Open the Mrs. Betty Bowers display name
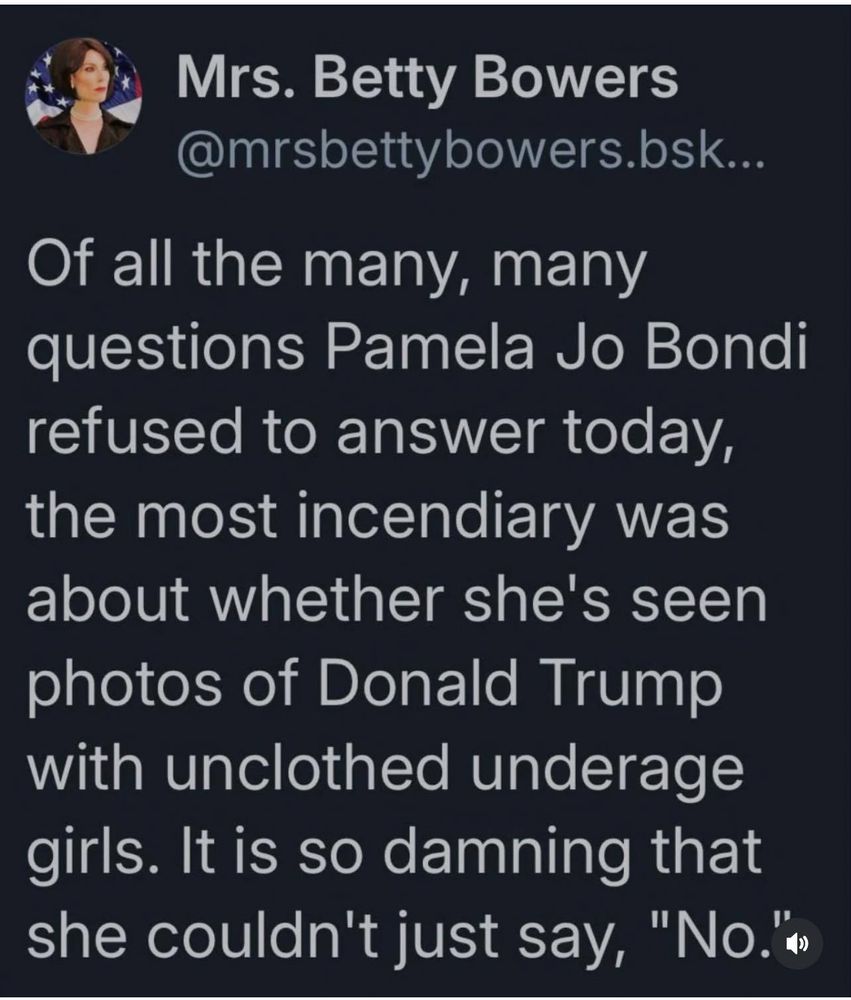This screenshot has width=851, height=1000. [x=427, y=78]
